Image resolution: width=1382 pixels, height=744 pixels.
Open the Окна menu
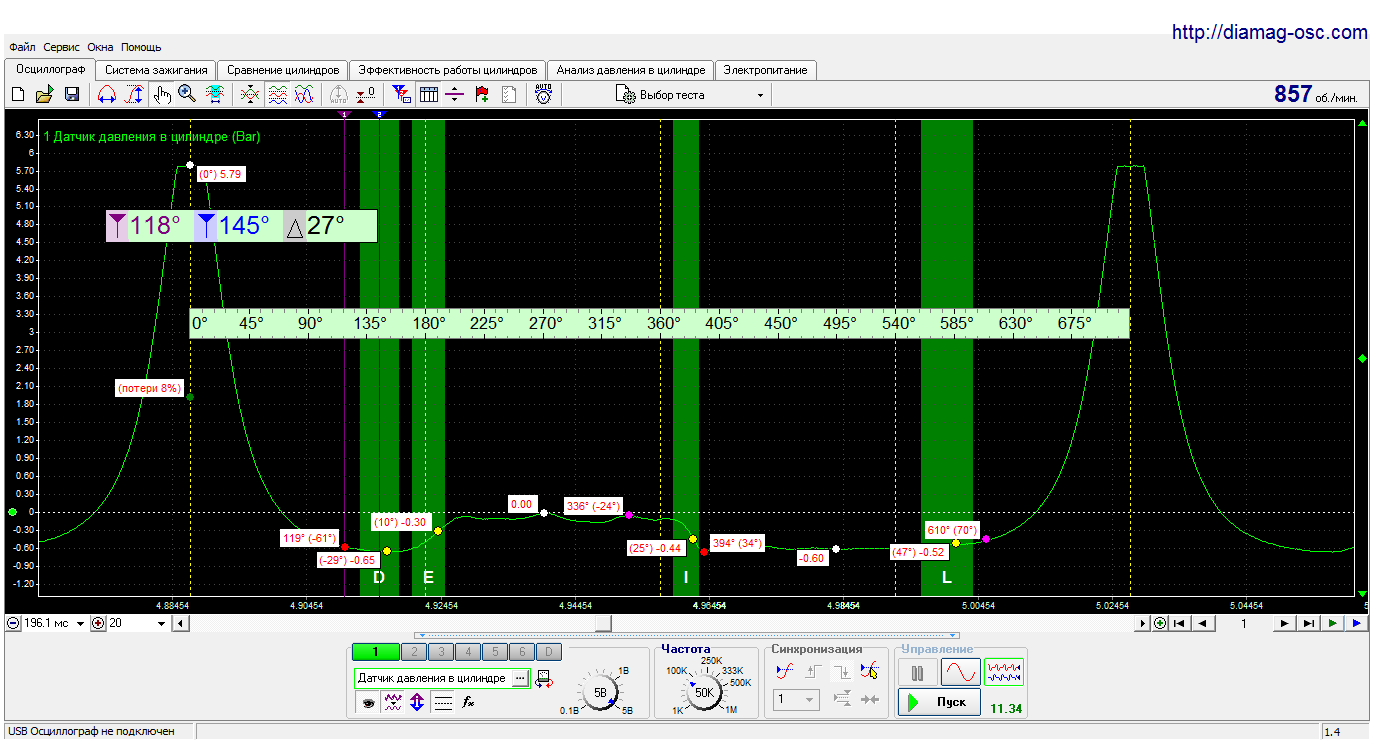coord(100,47)
